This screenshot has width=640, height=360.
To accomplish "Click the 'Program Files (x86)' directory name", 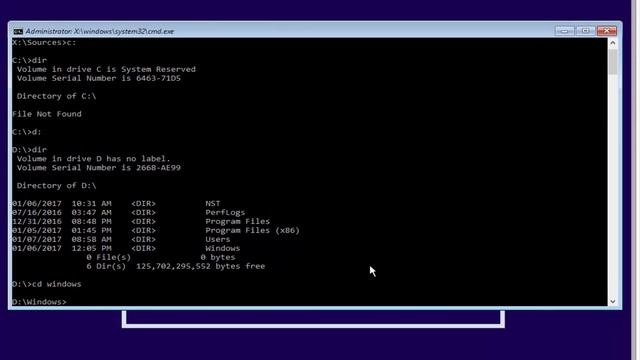I will tap(253, 230).
